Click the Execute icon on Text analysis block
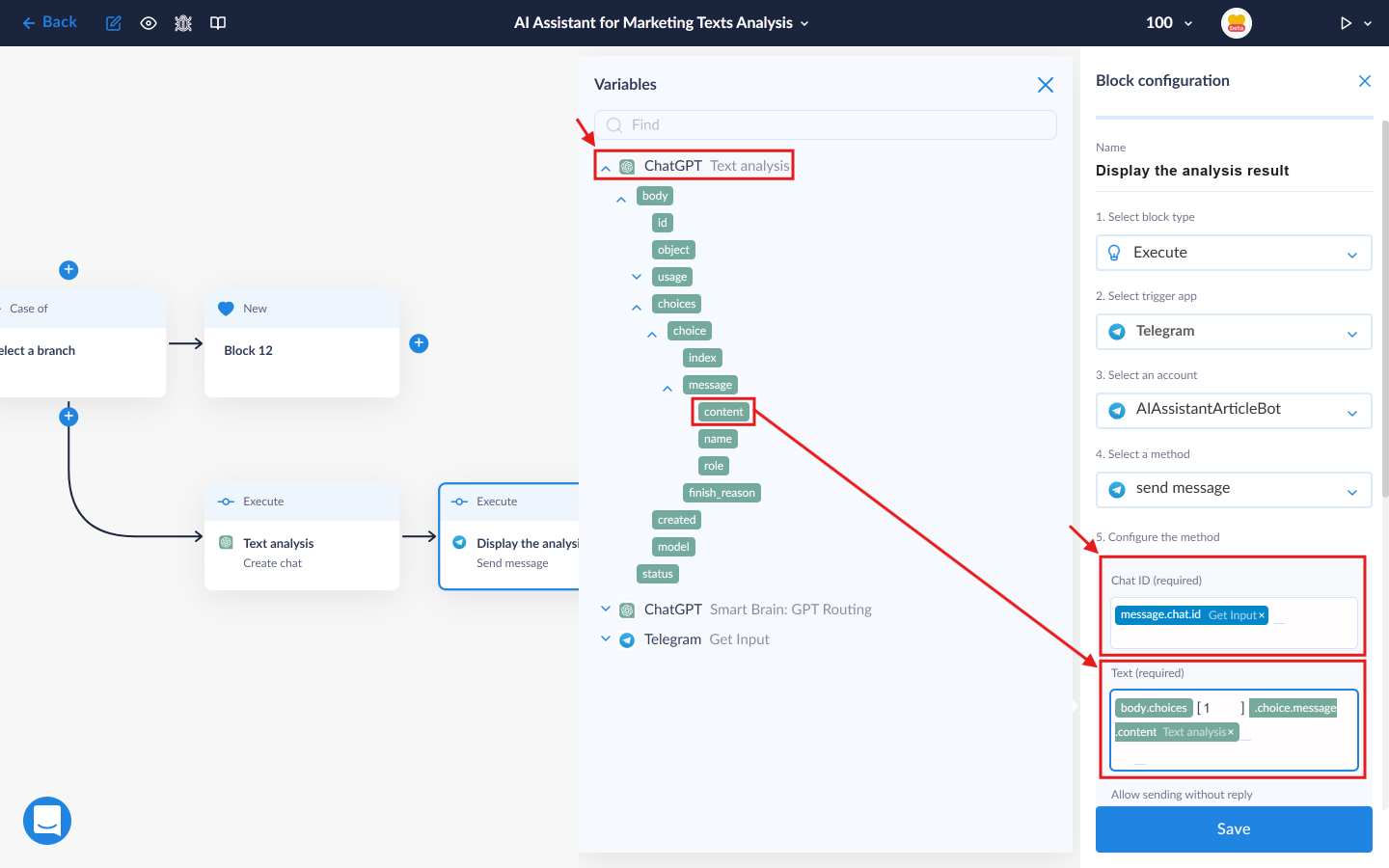 point(226,502)
